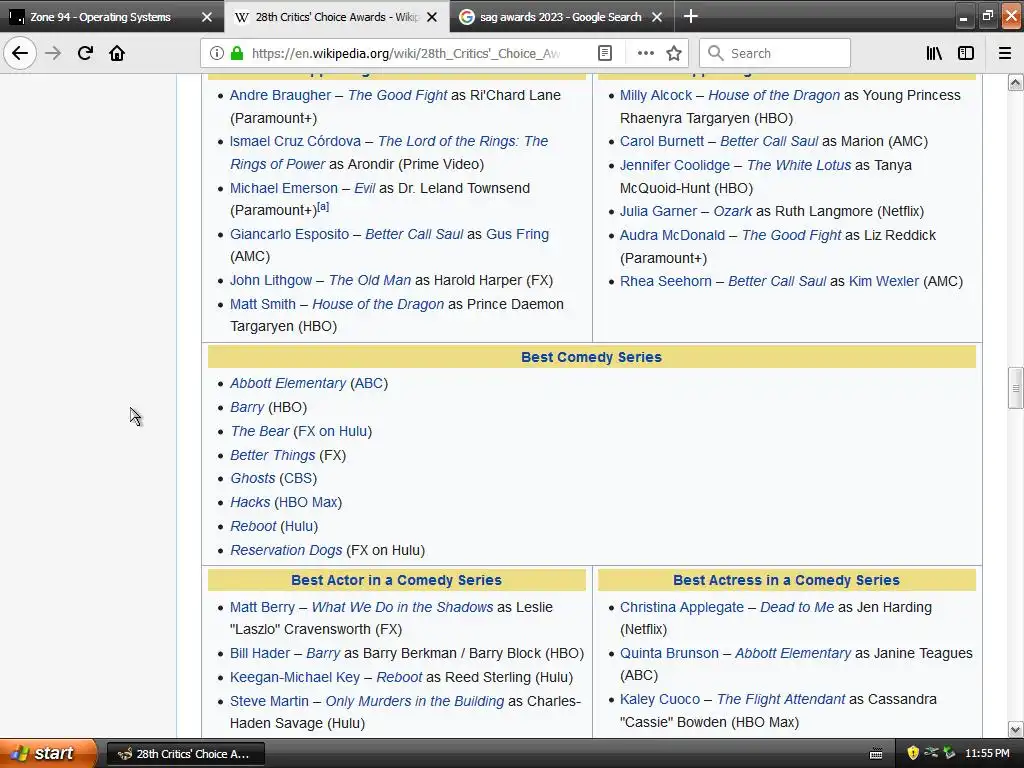Image resolution: width=1024 pixels, height=768 pixels.
Task: Open the Evil series link
Action: click(x=364, y=188)
